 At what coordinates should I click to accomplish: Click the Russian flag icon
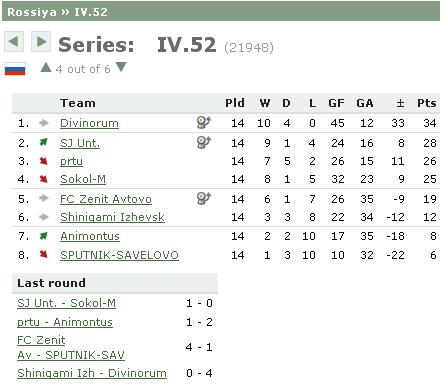(x=15, y=69)
